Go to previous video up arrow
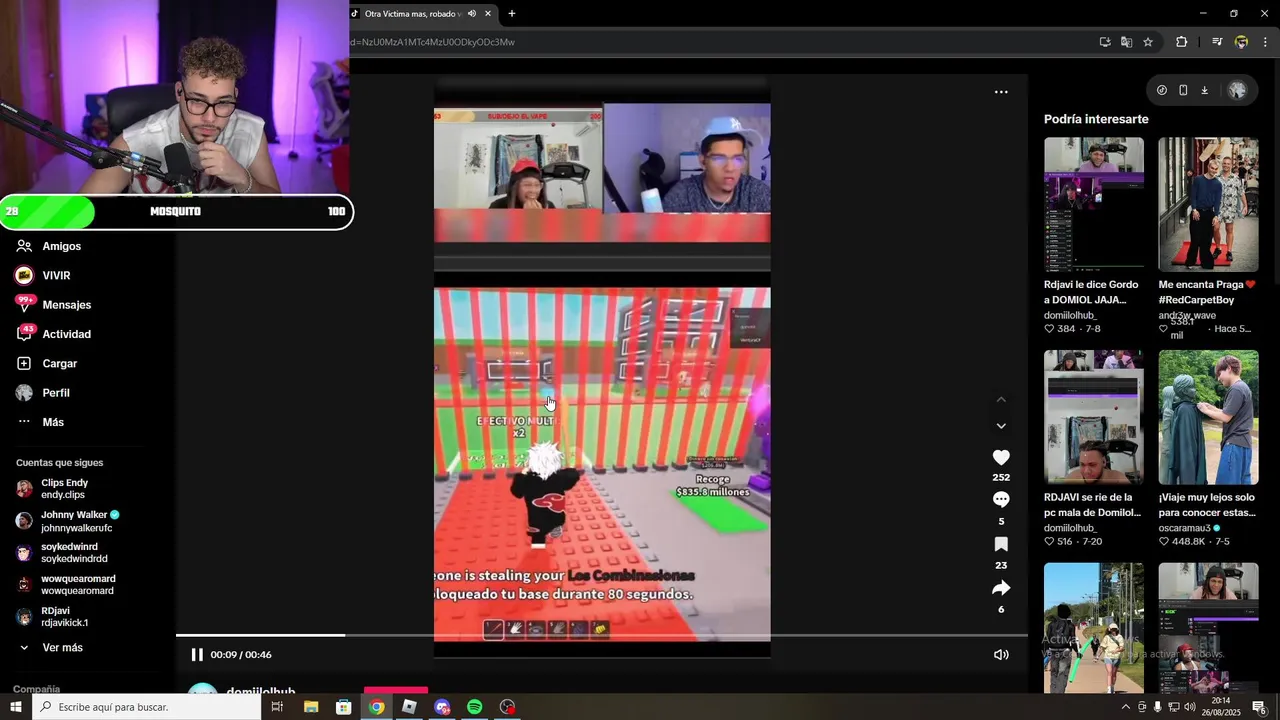 1001,399
